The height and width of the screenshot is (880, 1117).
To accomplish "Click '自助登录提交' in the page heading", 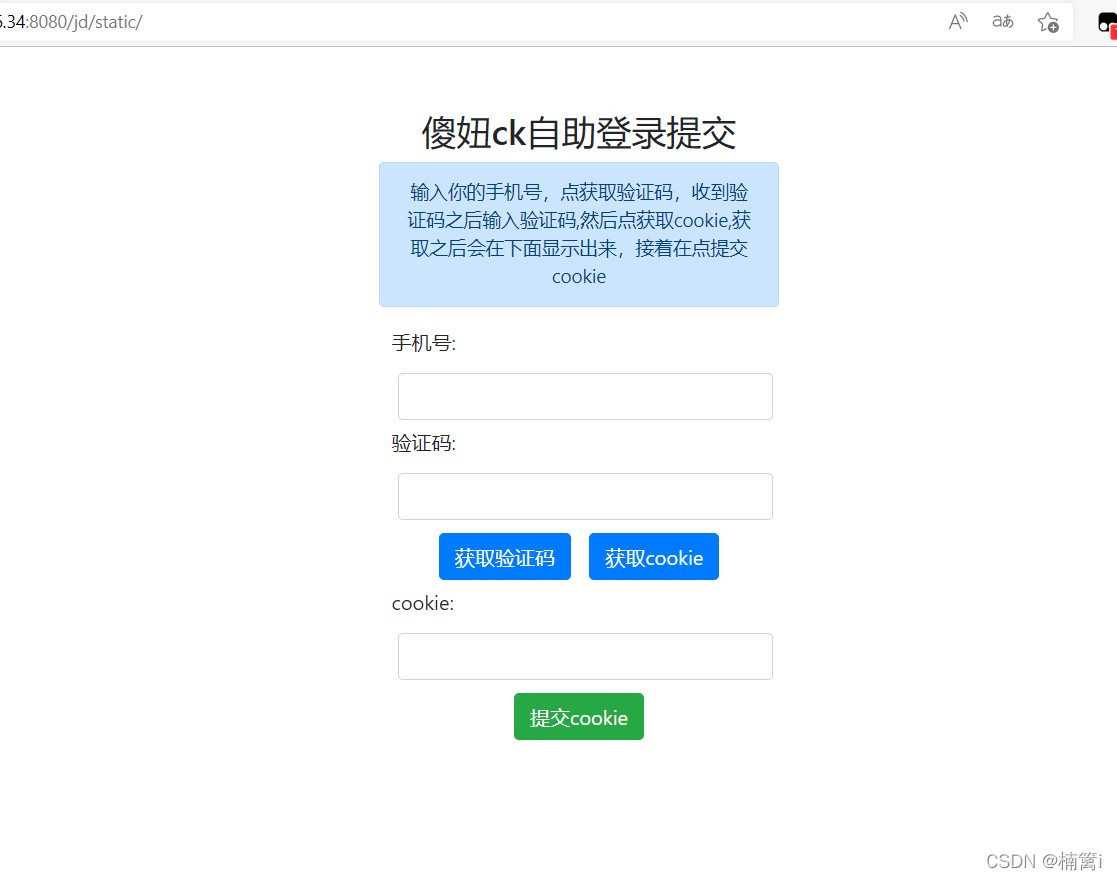I will click(631, 133).
